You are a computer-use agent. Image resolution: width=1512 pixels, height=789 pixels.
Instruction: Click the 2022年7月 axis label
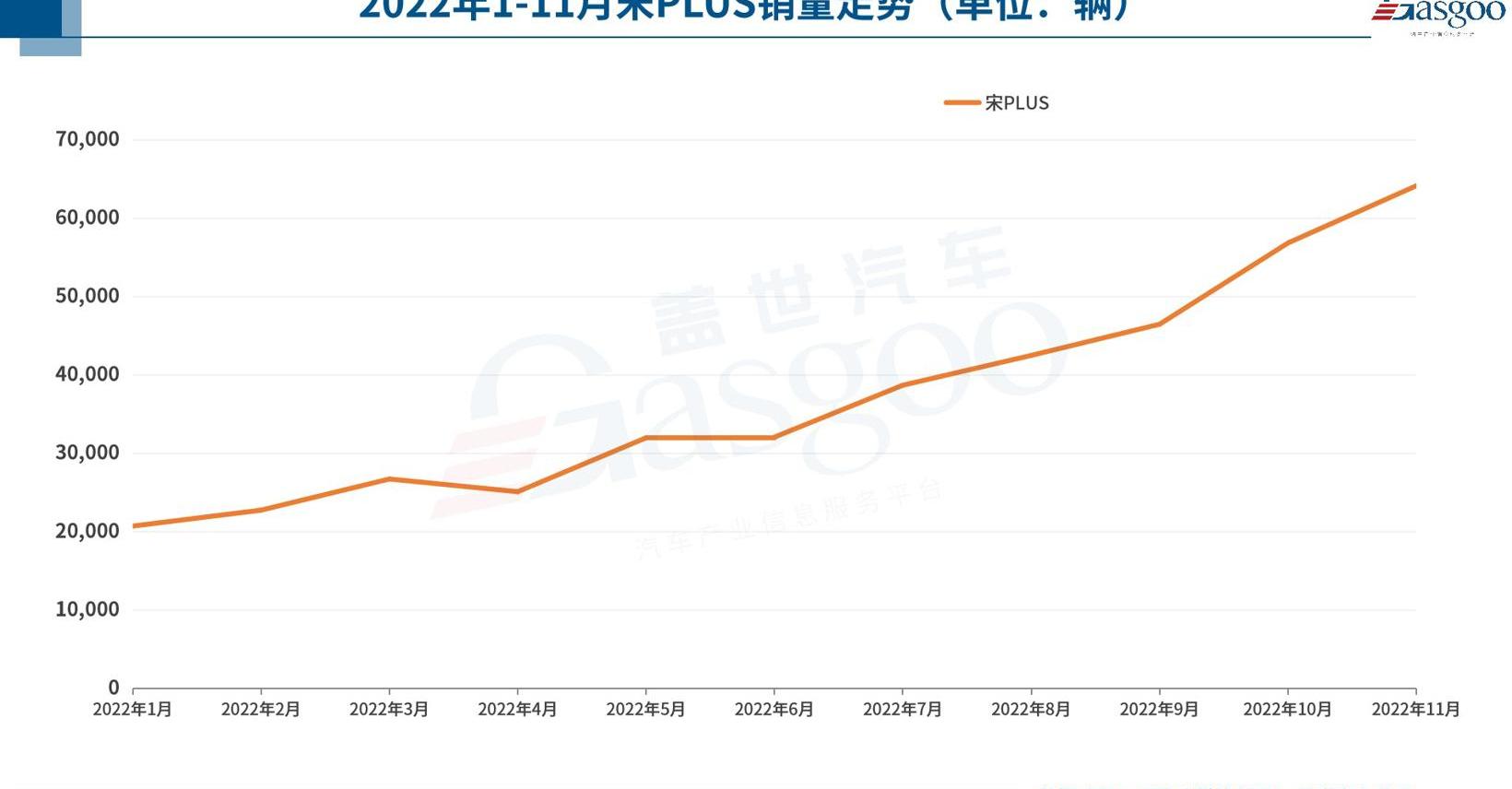pyautogui.click(x=903, y=710)
